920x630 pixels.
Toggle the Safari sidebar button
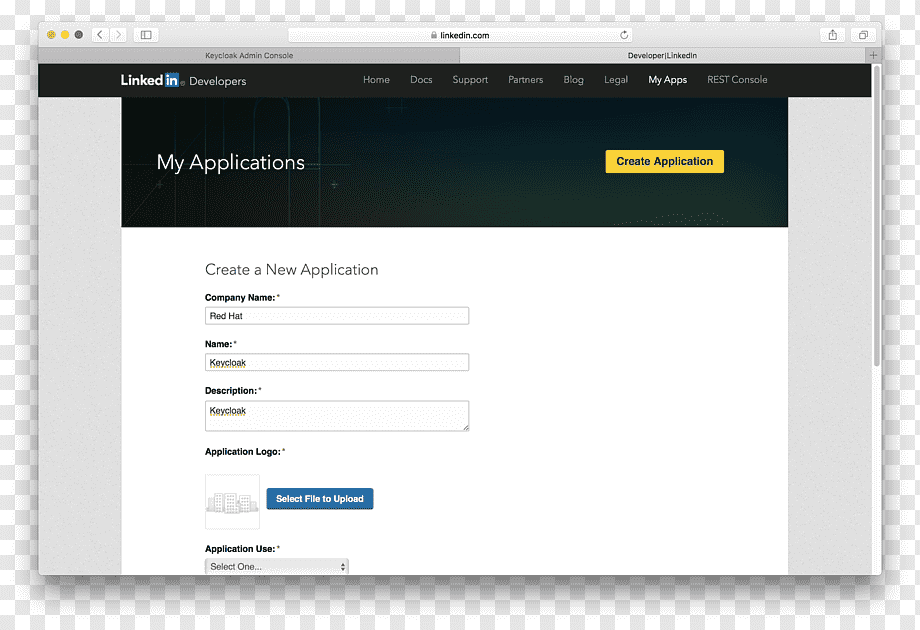click(x=146, y=35)
